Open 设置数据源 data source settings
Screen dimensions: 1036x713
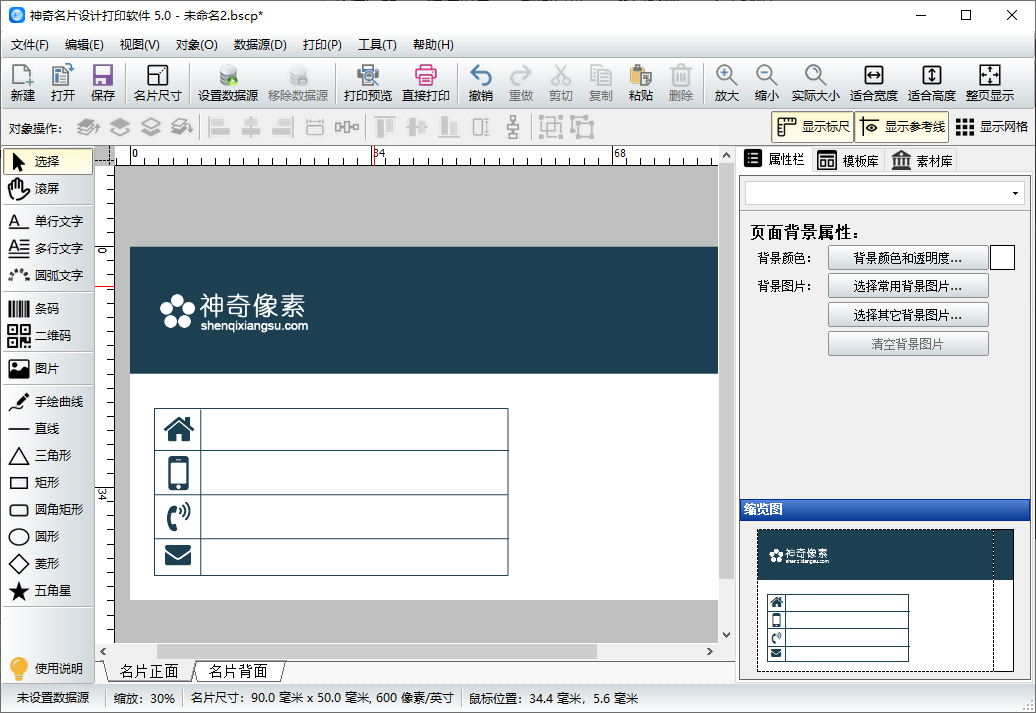click(227, 83)
